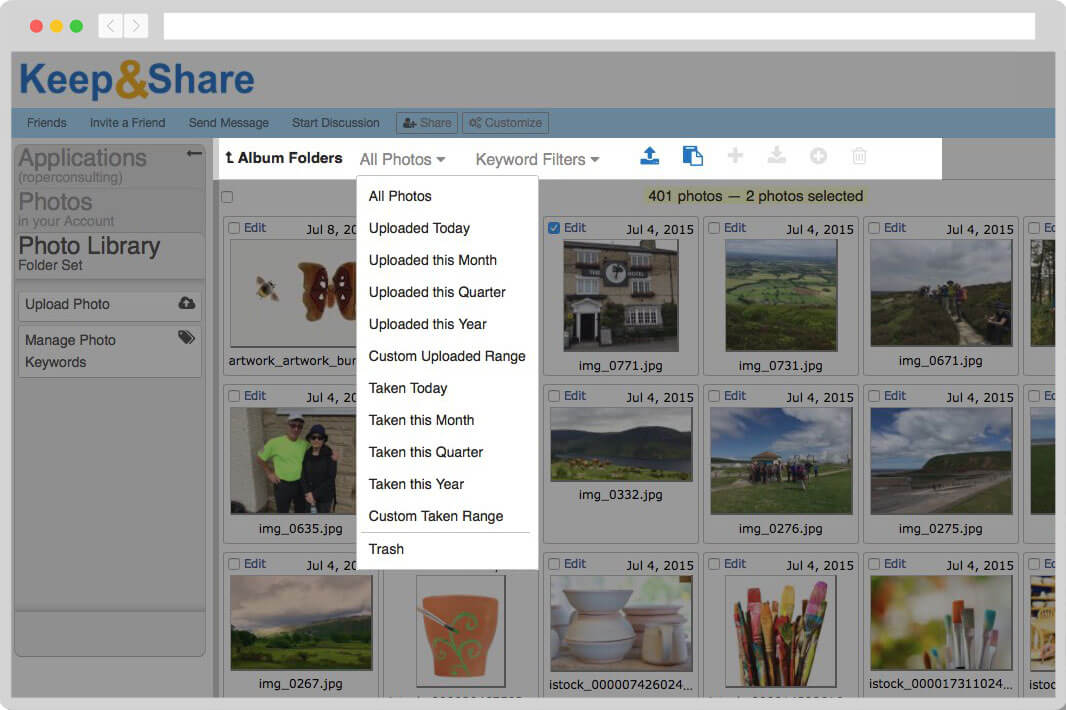This screenshot has width=1066, height=710.
Task: Uncheck the img_0771.jpg checkbox
Action: (x=554, y=228)
